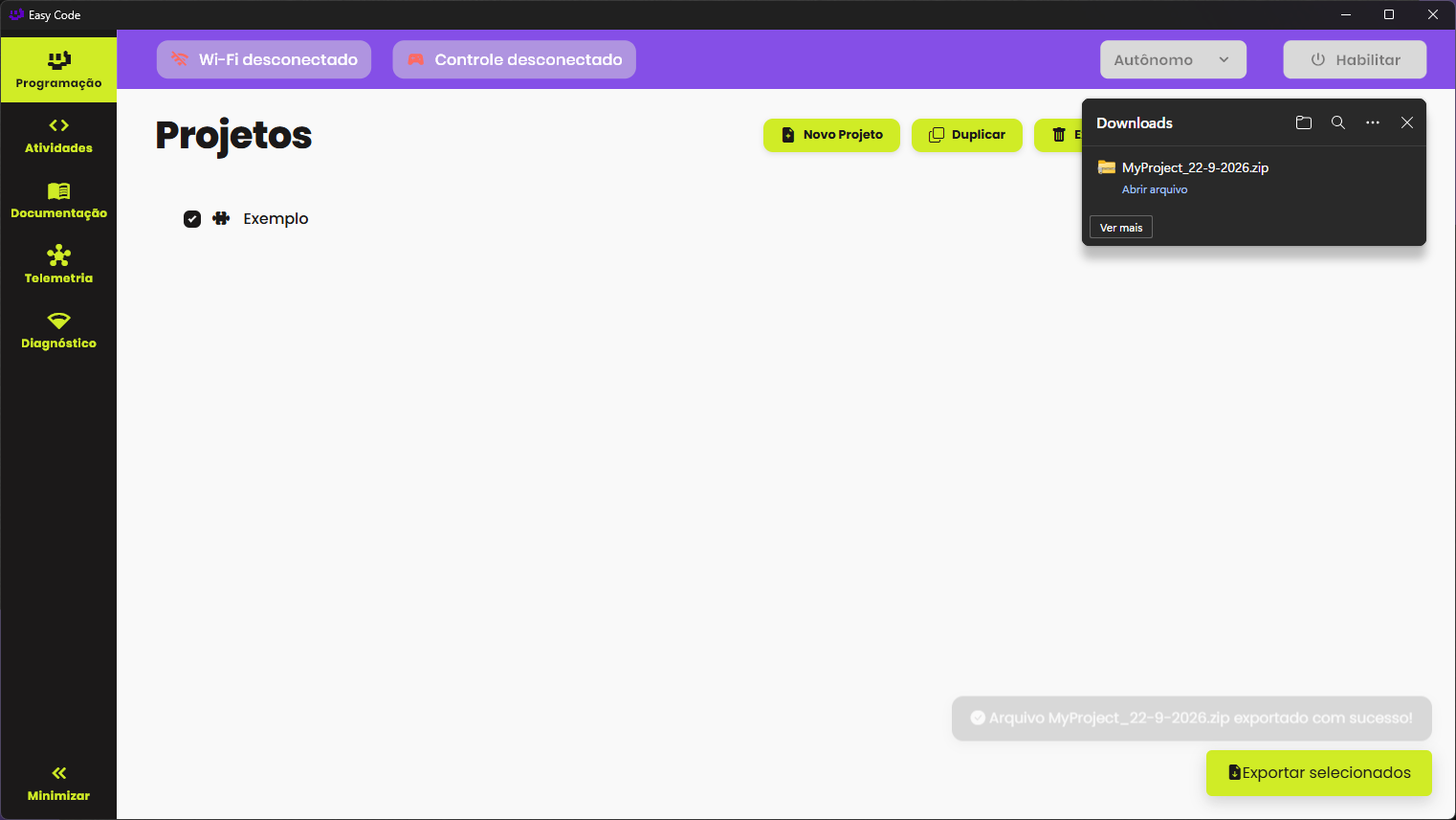Create a new project with Novo Projeto
This screenshot has height=820, width=1456.
pos(831,135)
